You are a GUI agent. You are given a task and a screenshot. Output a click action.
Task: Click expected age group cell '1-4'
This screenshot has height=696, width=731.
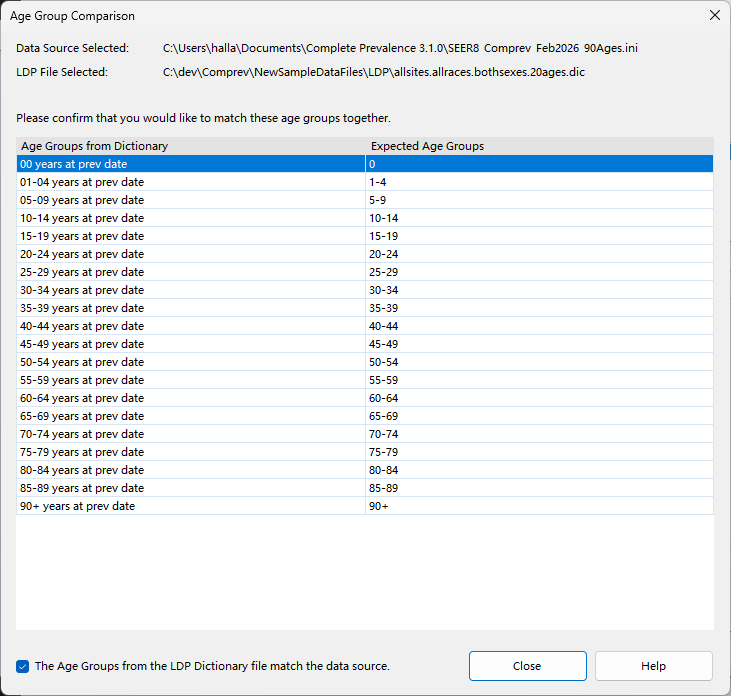point(540,182)
